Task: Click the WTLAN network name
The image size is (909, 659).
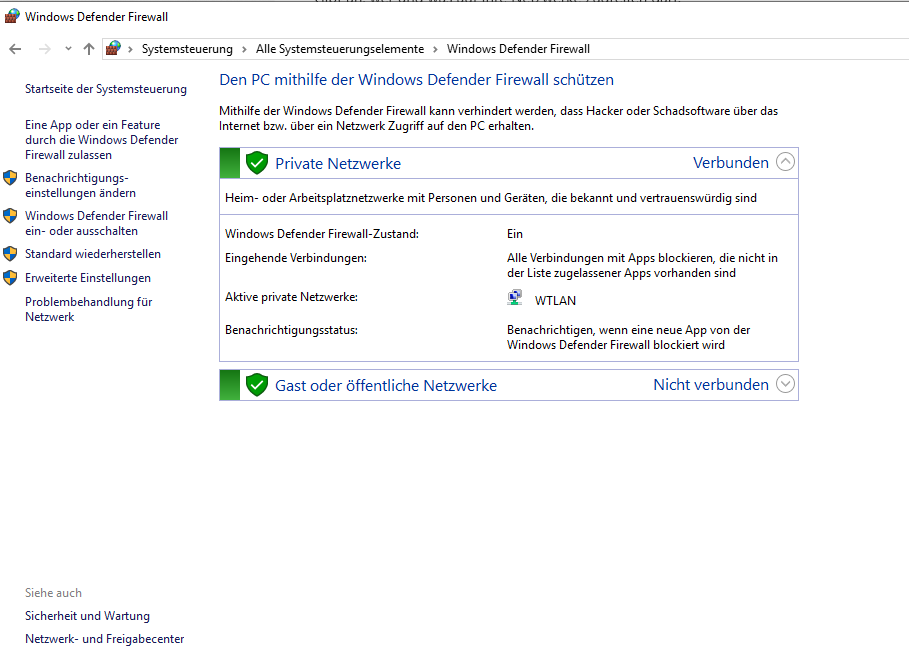Action: (555, 301)
